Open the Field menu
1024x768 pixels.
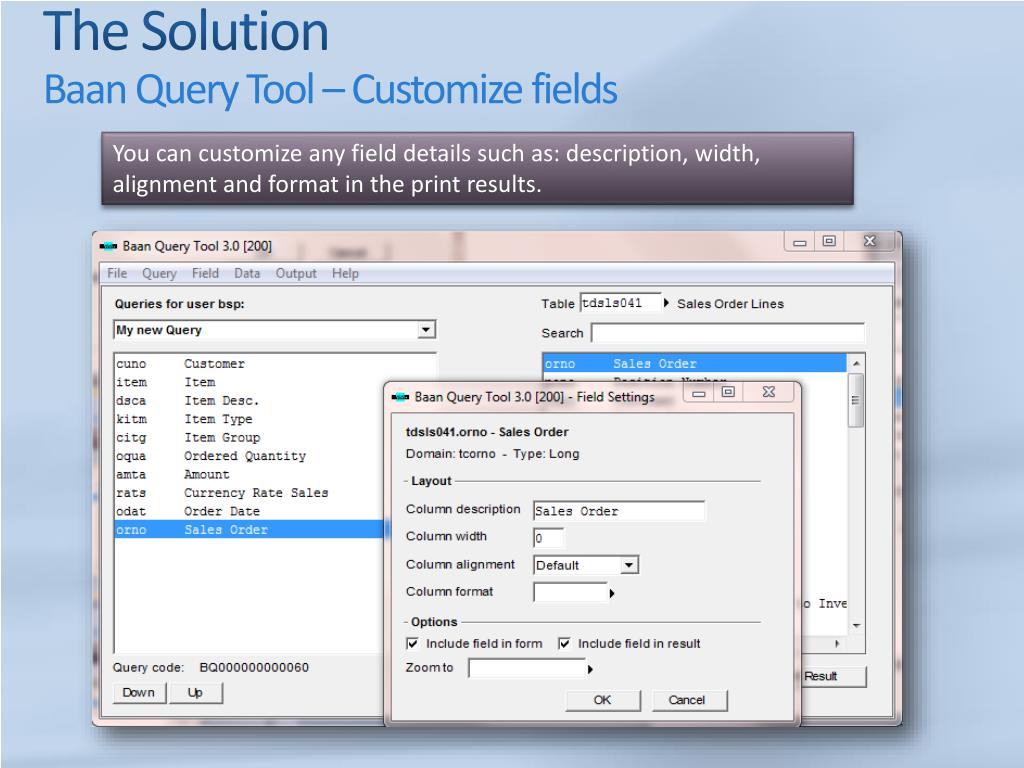[x=205, y=273]
